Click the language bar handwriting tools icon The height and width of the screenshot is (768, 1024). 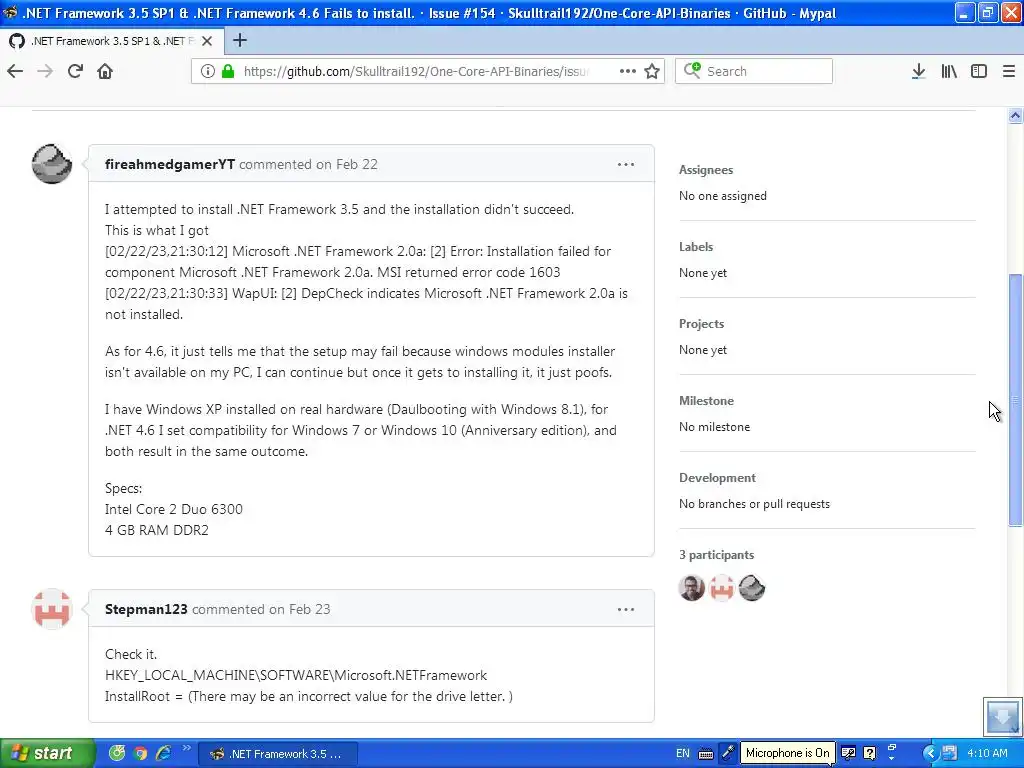click(848, 753)
